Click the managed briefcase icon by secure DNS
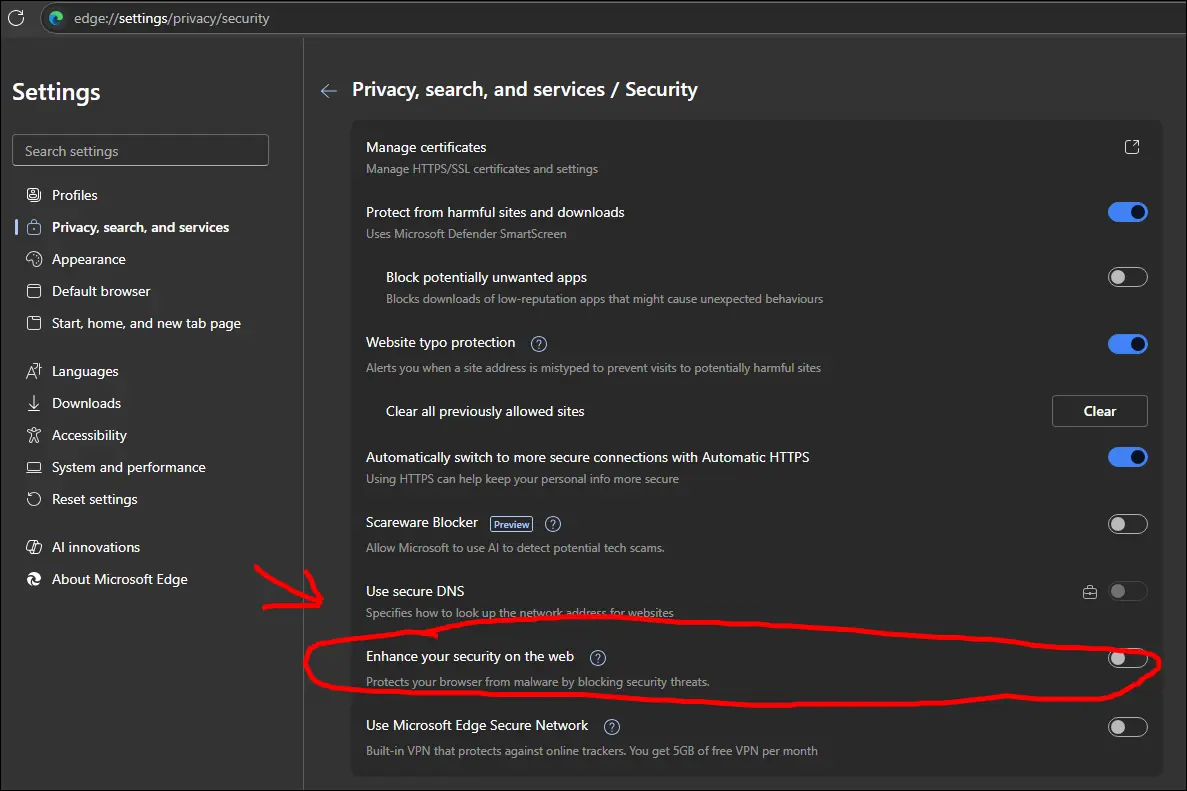Image resolution: width=1187 pixels, height=791 pixels. pos(1090,592)
